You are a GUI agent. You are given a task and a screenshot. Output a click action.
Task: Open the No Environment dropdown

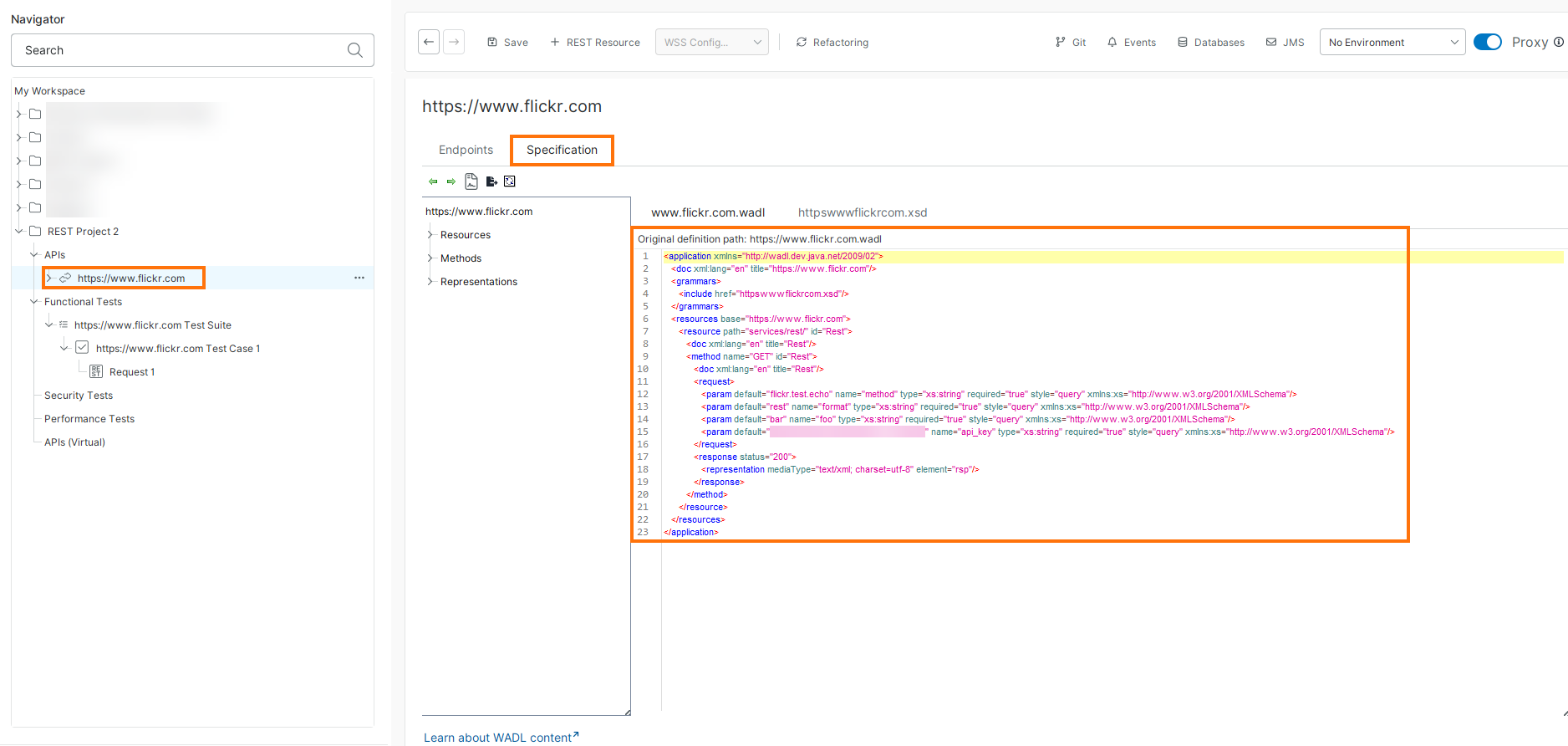pyautogui.click(x=1392, y=42)
